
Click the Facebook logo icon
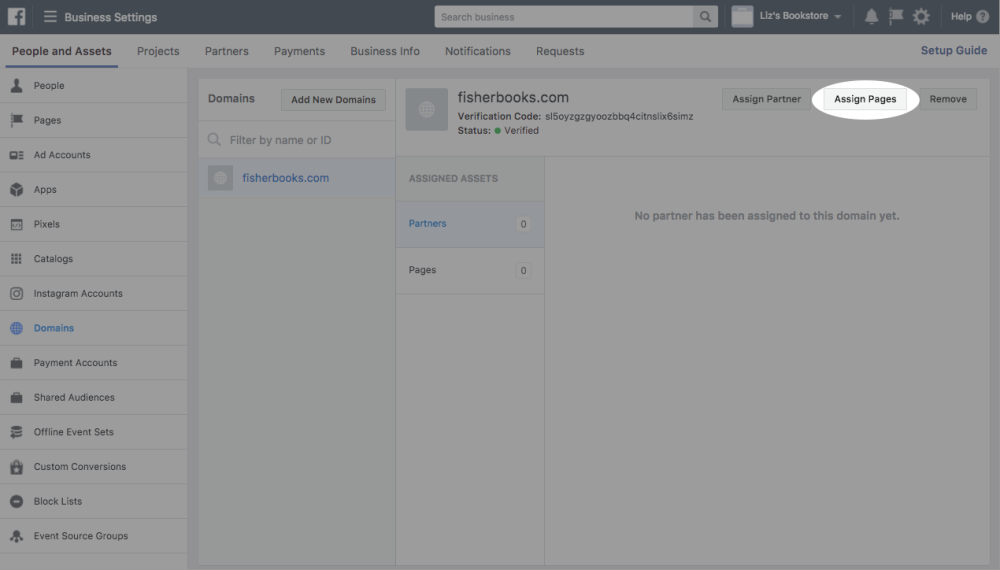click(17, 17)
